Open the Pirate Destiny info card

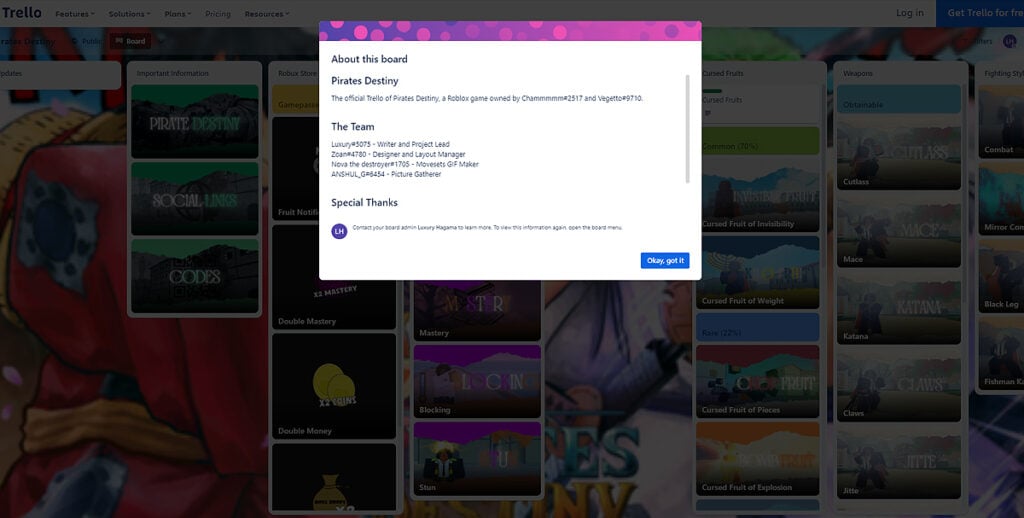(x=195, y=121)
